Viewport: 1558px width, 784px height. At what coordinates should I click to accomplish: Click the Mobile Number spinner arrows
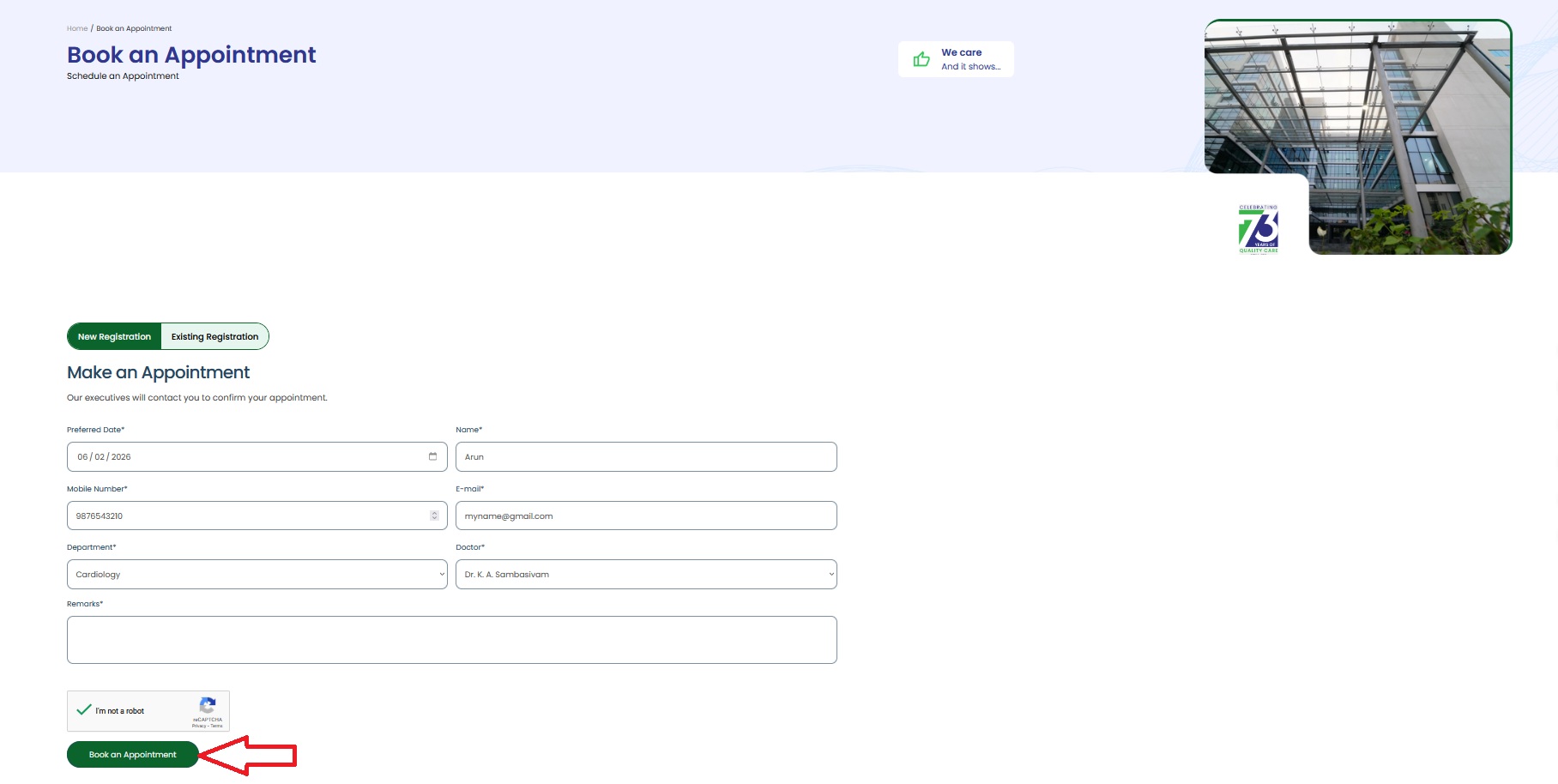tap(434, 516)
